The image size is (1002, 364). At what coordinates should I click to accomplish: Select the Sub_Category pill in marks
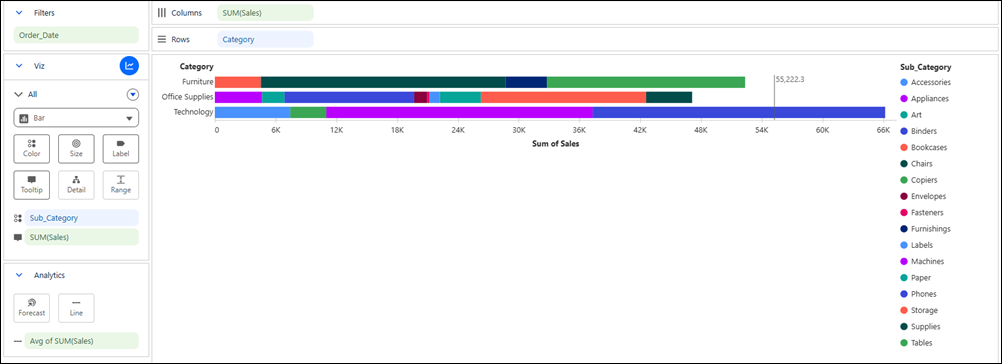pyautogui.click(x=82, y=218)
